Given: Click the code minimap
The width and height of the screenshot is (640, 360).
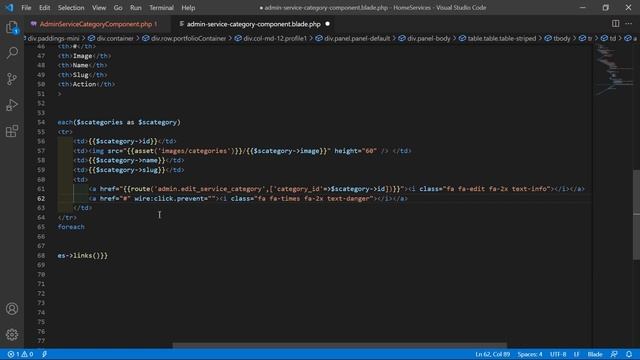Looking at the screenshot, I should click(x=614, y=69).
